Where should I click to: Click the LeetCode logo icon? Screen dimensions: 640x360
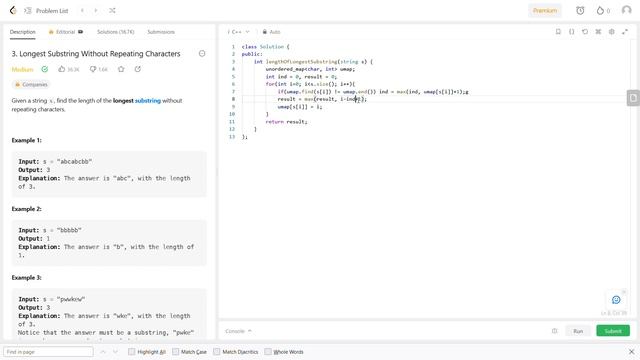point(13,11)
